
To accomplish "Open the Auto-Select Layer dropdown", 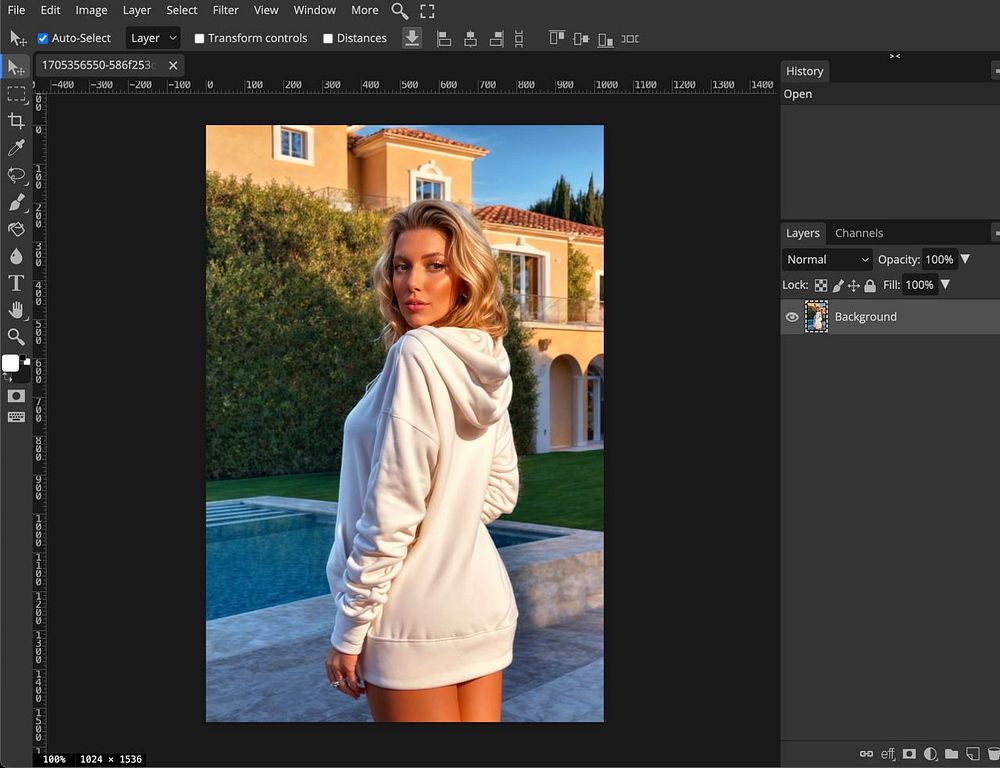I will point(153,38).
